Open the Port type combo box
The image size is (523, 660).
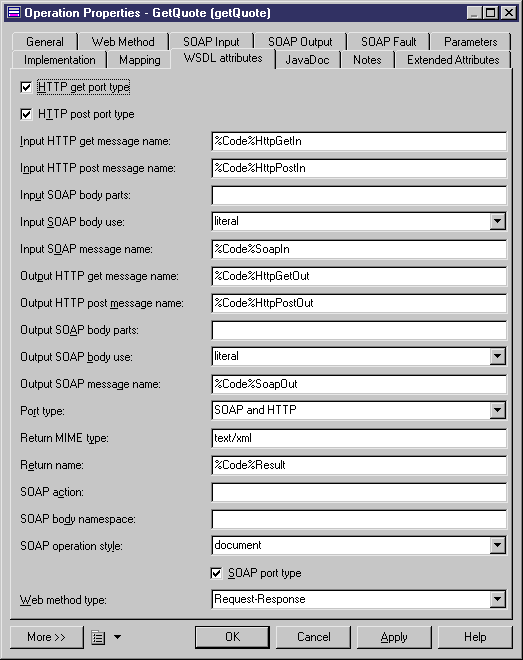tap(497, 410)
